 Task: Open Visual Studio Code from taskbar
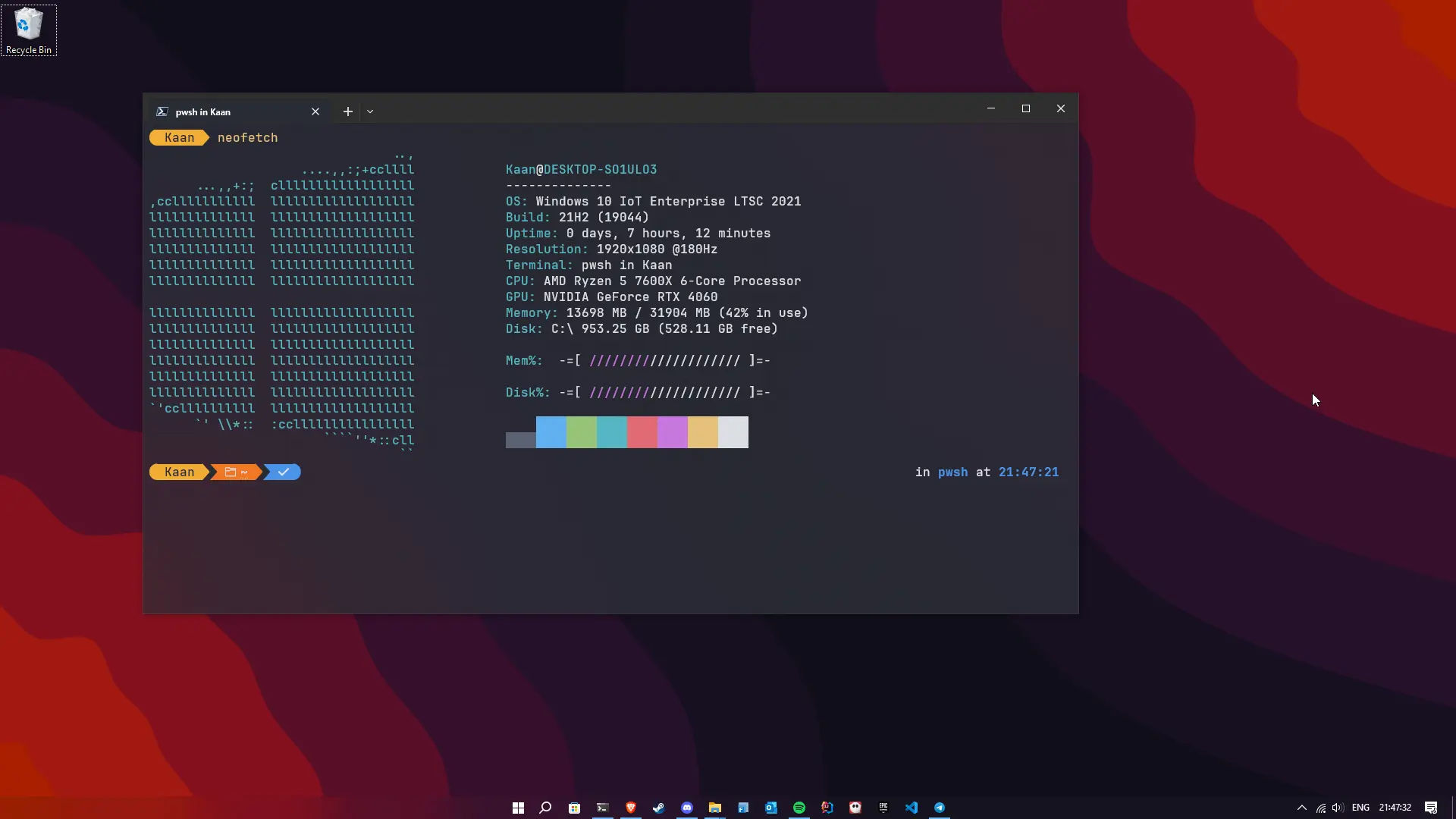[x=912, y=808]
